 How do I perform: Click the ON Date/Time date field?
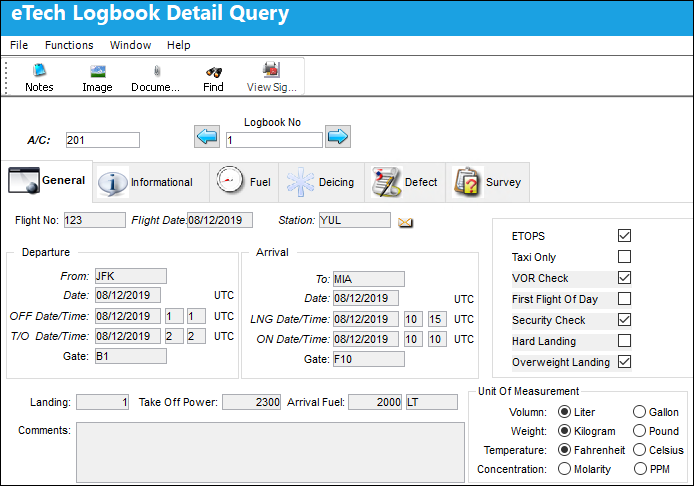point(366,339)
